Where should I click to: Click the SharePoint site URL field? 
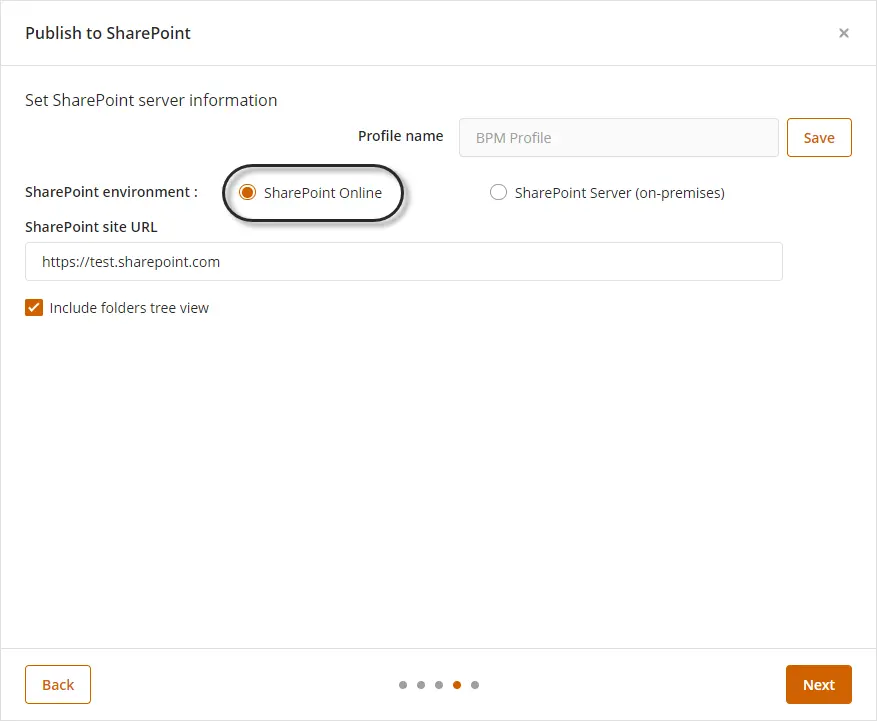(x=404, y=261)
